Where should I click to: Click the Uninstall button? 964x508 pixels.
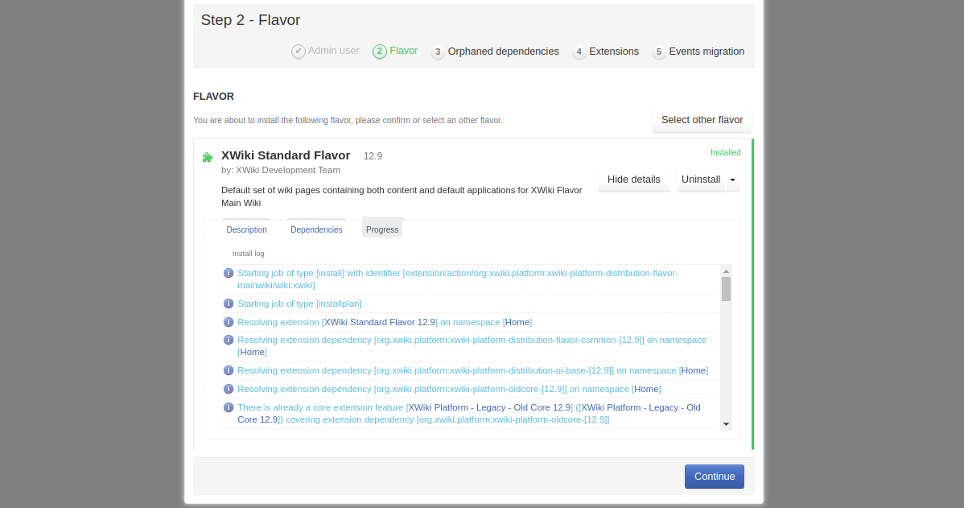pyautogui.click(x=701, y=180)
